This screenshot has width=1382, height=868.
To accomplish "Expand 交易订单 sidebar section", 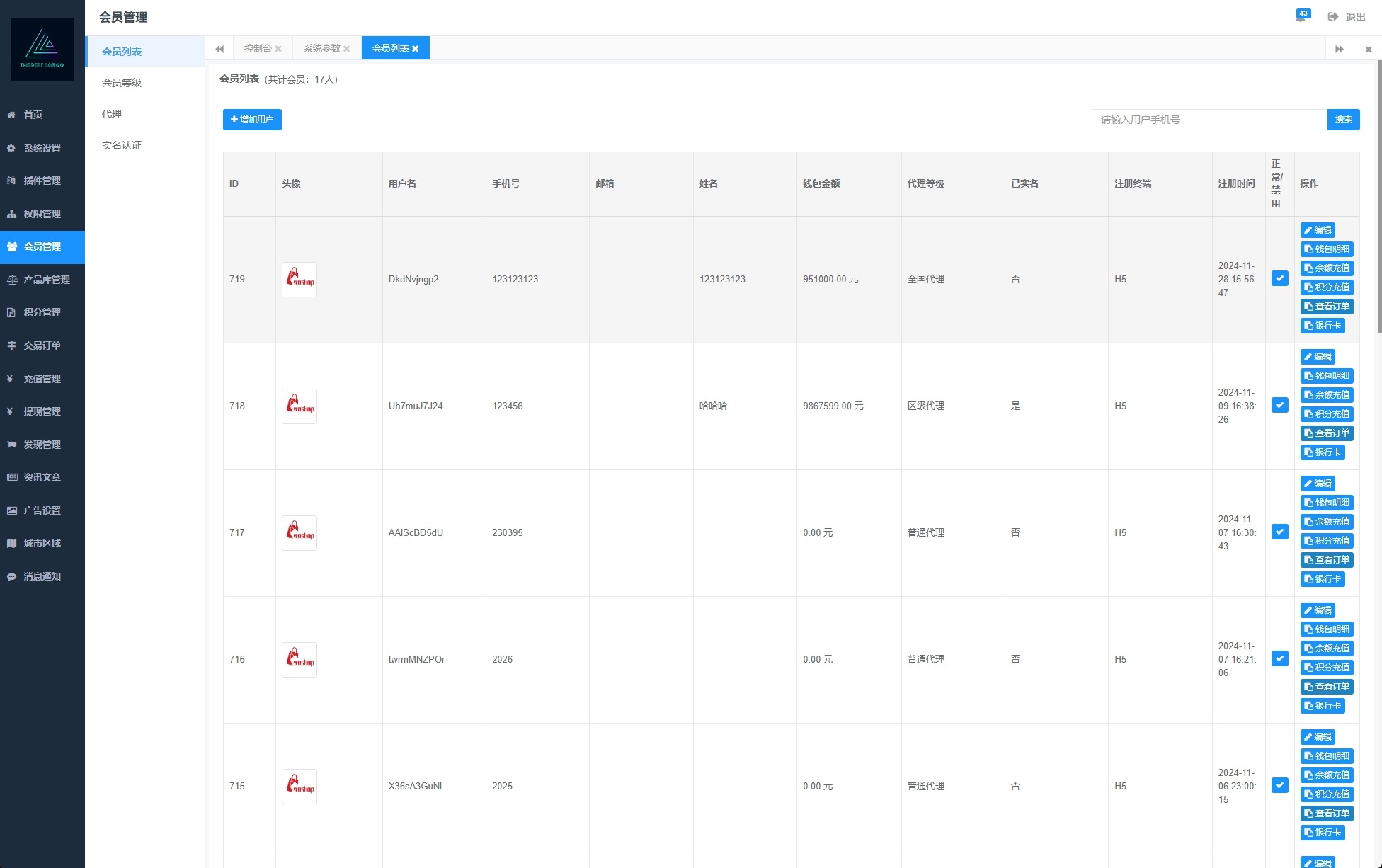I will pyautogui.click(x=42, y=346).
